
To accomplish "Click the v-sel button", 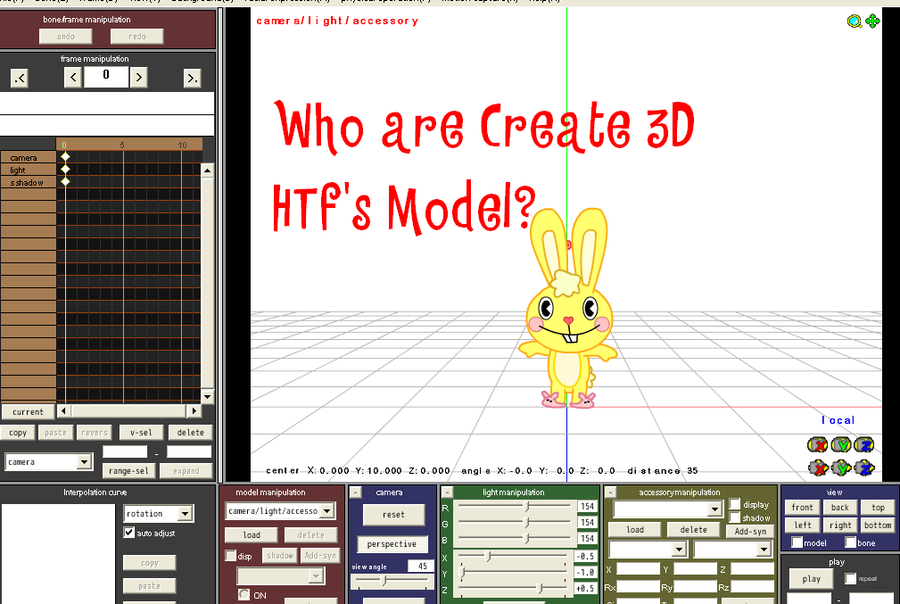I will (x=141, y=432).
